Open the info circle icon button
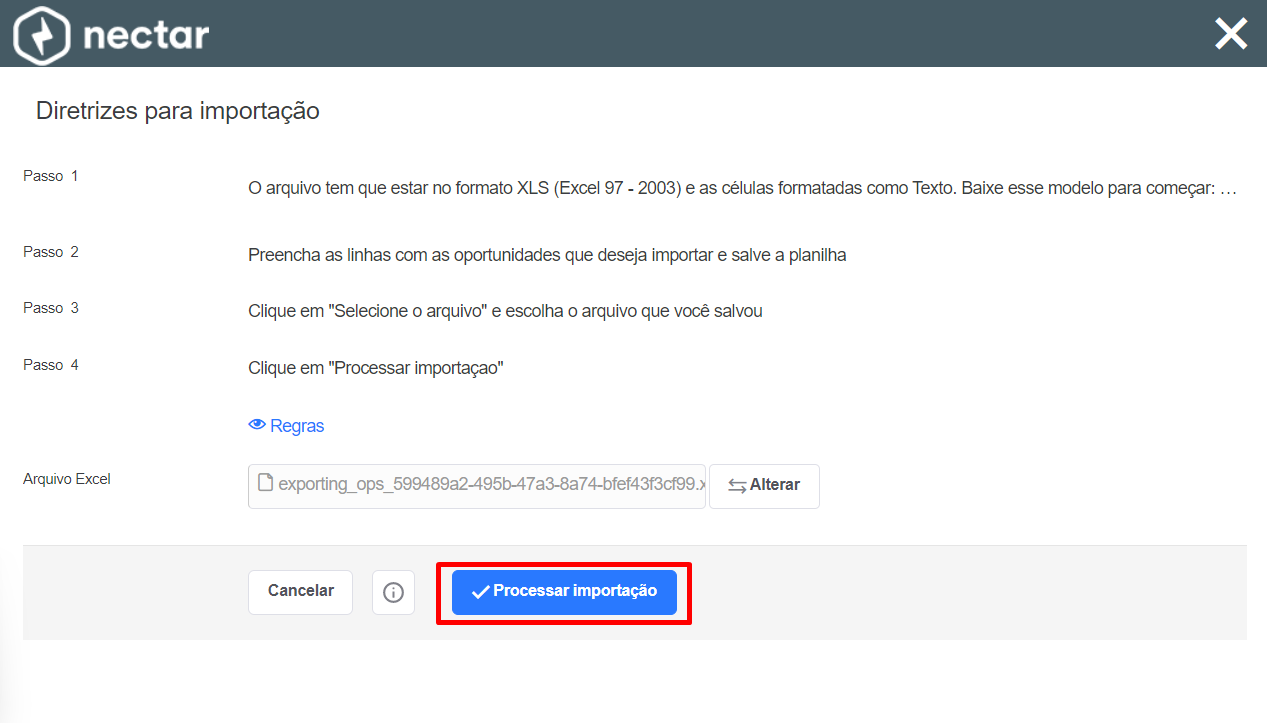 [x=393, y=592]
